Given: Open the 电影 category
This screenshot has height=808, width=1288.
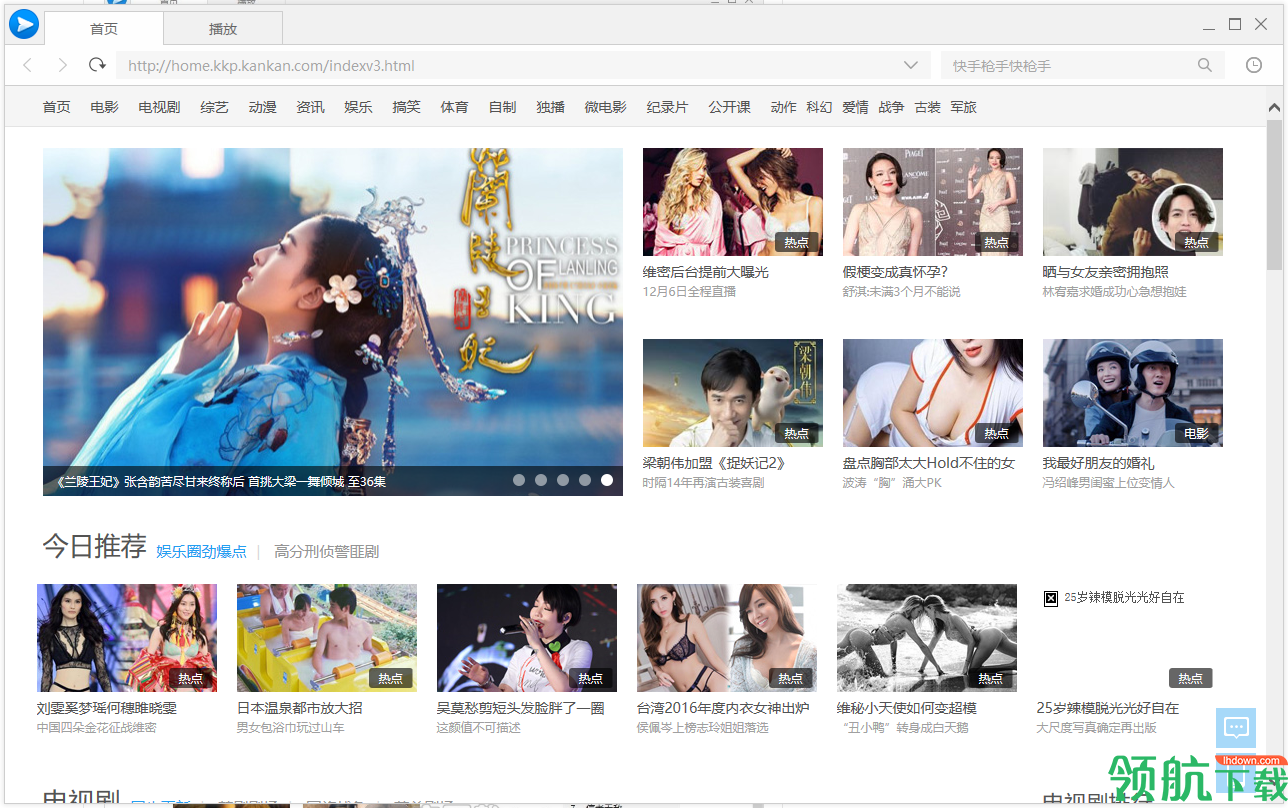Looking at the screenshot, I should [x=104, y=107].
